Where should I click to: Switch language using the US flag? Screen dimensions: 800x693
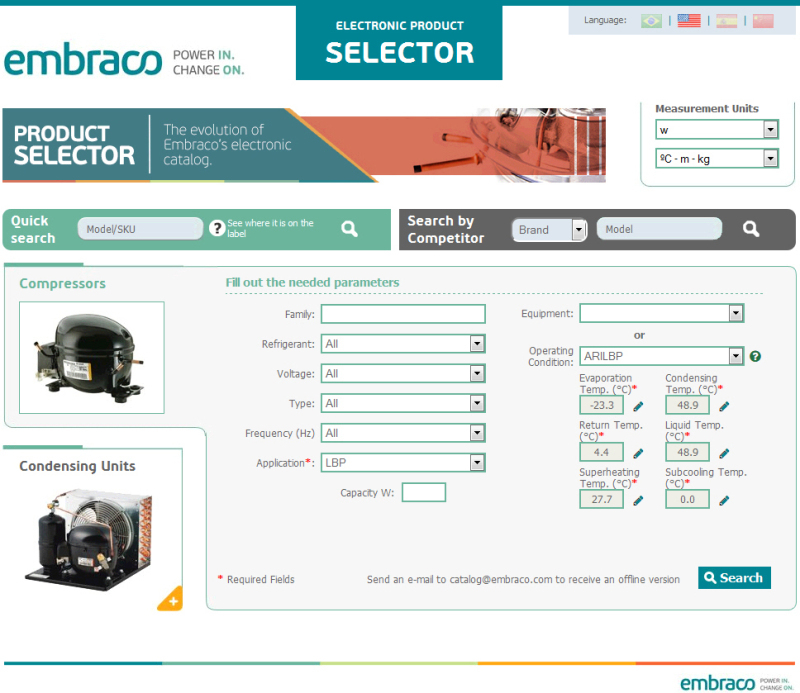[689, 21]
